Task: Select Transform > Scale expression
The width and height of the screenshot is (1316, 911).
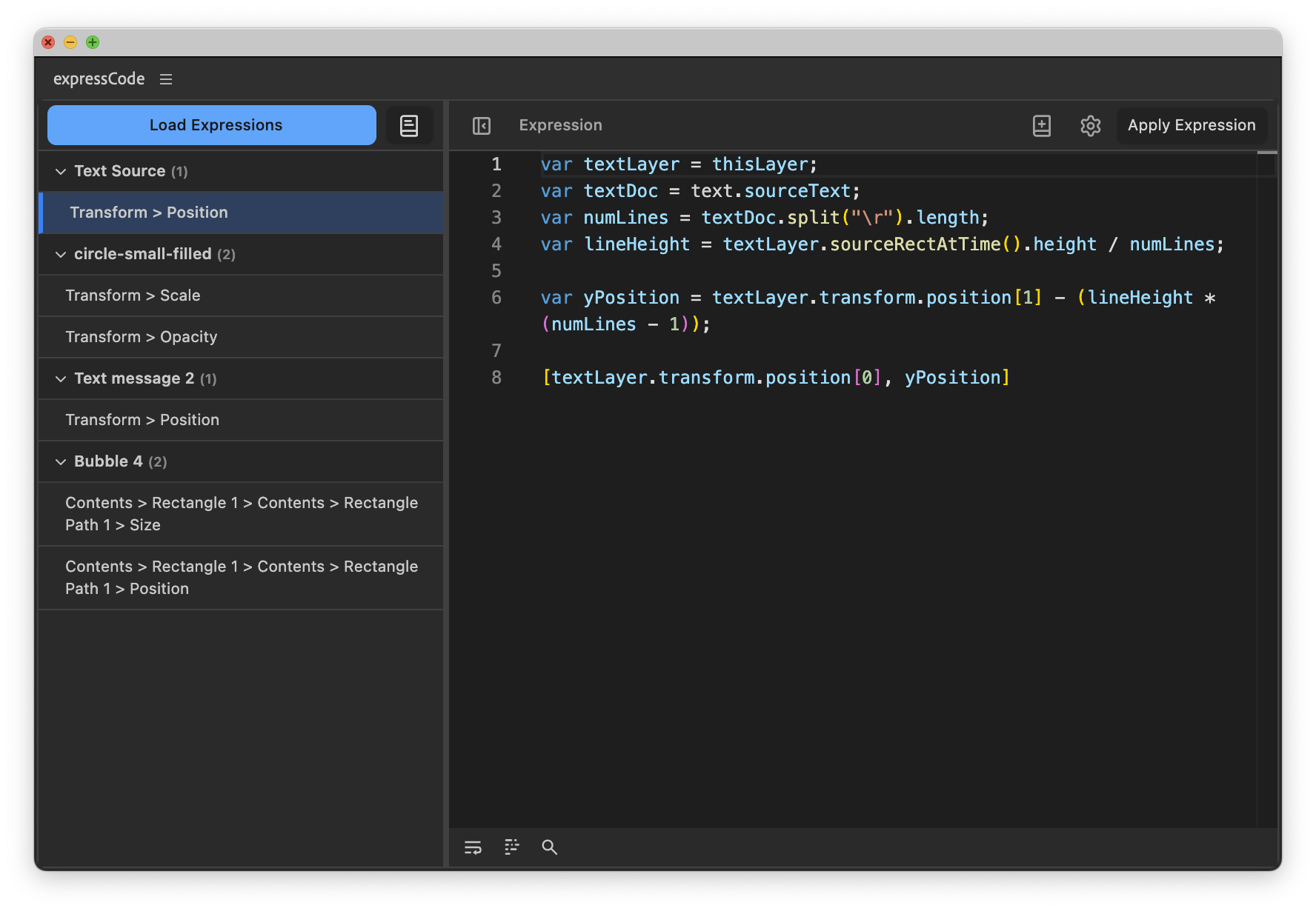Action: coord(133,296)
